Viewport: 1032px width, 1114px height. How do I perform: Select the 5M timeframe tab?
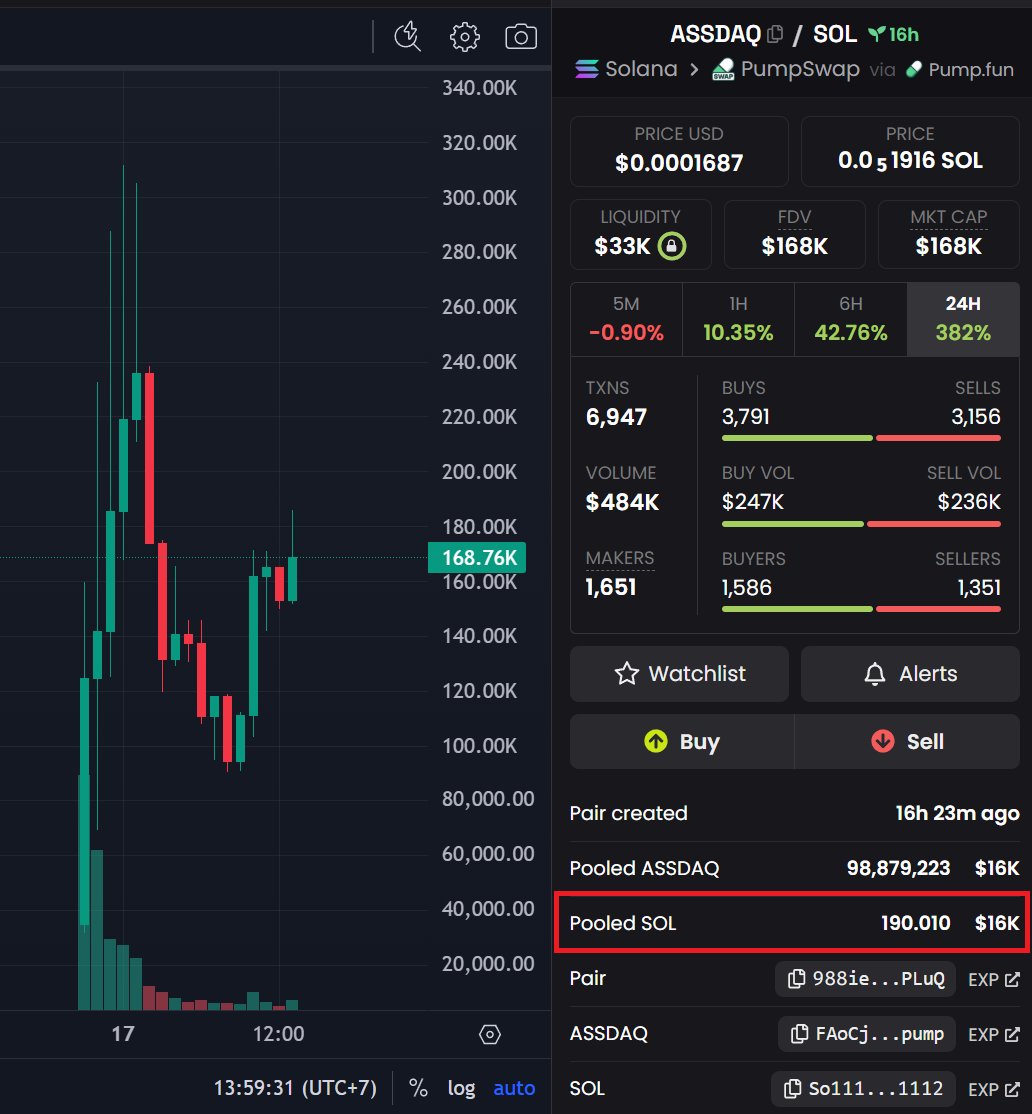[626, 319]
